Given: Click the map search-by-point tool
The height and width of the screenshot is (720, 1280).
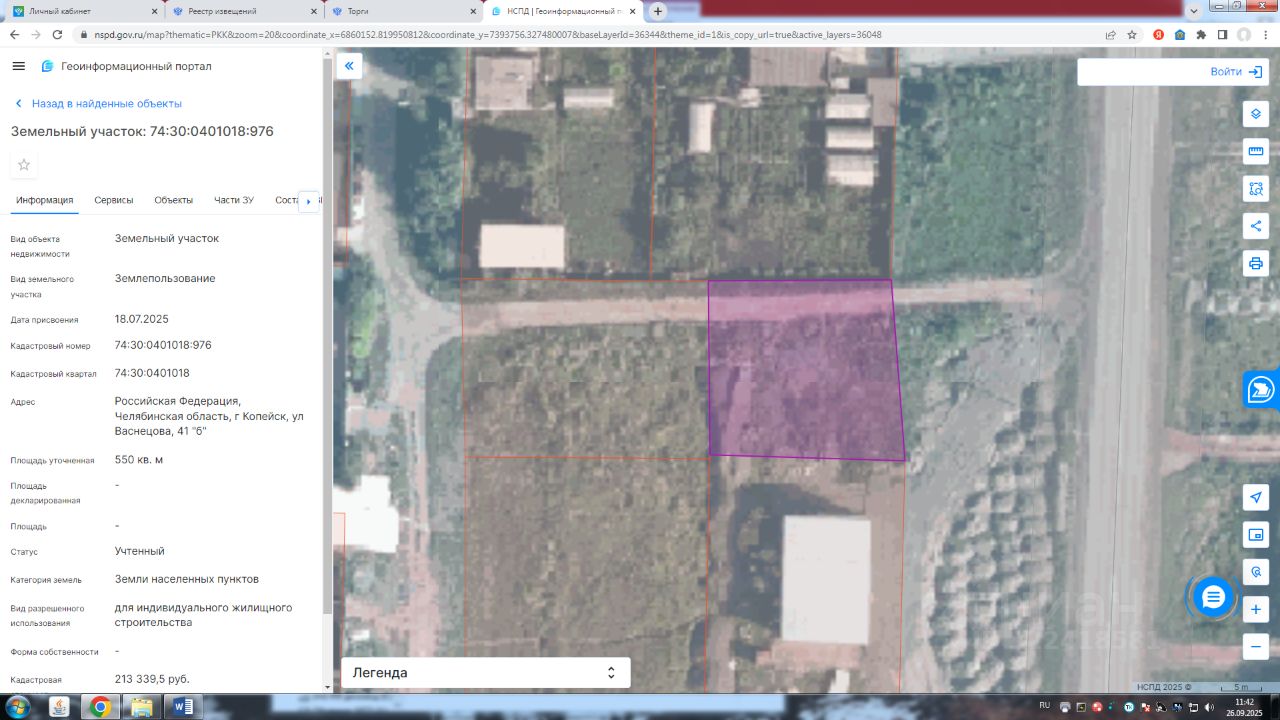Looking at the screenshot, I should tap(1256, 572).
